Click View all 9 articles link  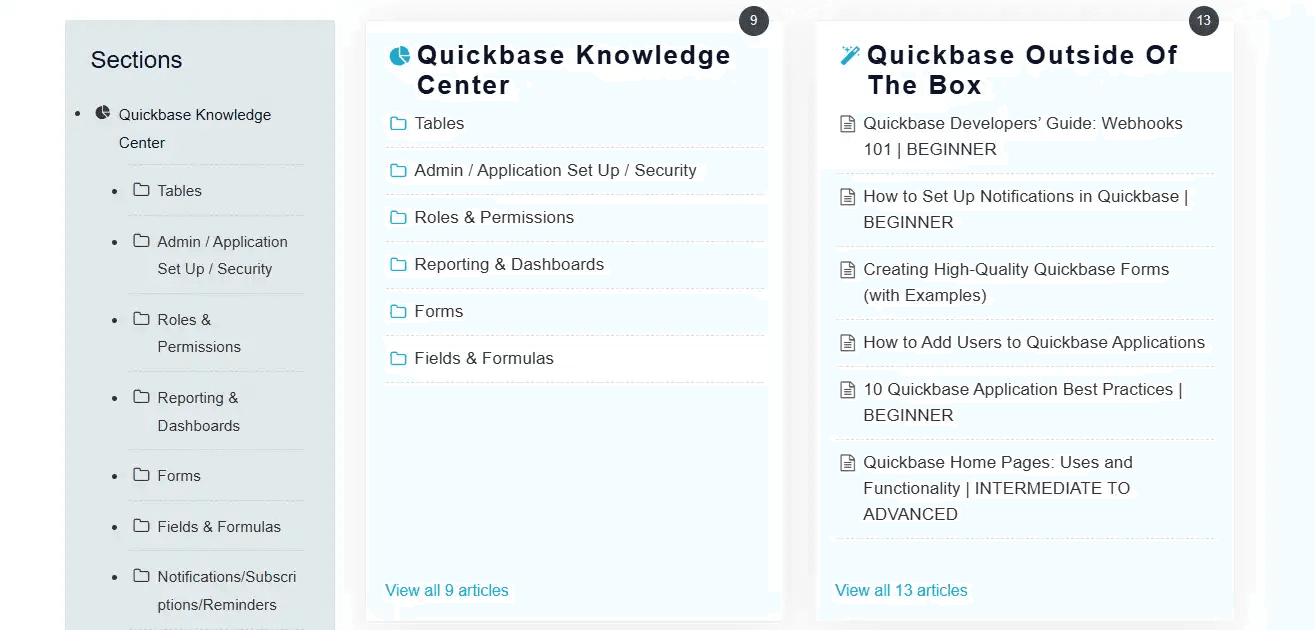pyautogui.click(x=447, y=590)
